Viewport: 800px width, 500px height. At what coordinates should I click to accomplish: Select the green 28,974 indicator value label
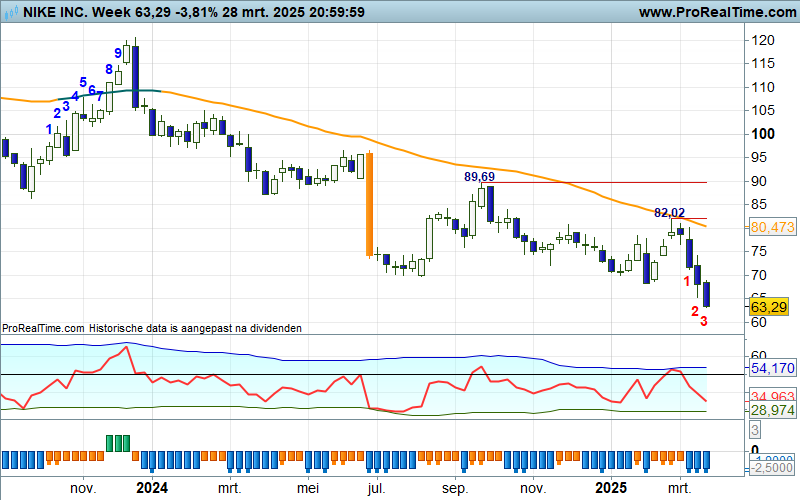[771, 412]
